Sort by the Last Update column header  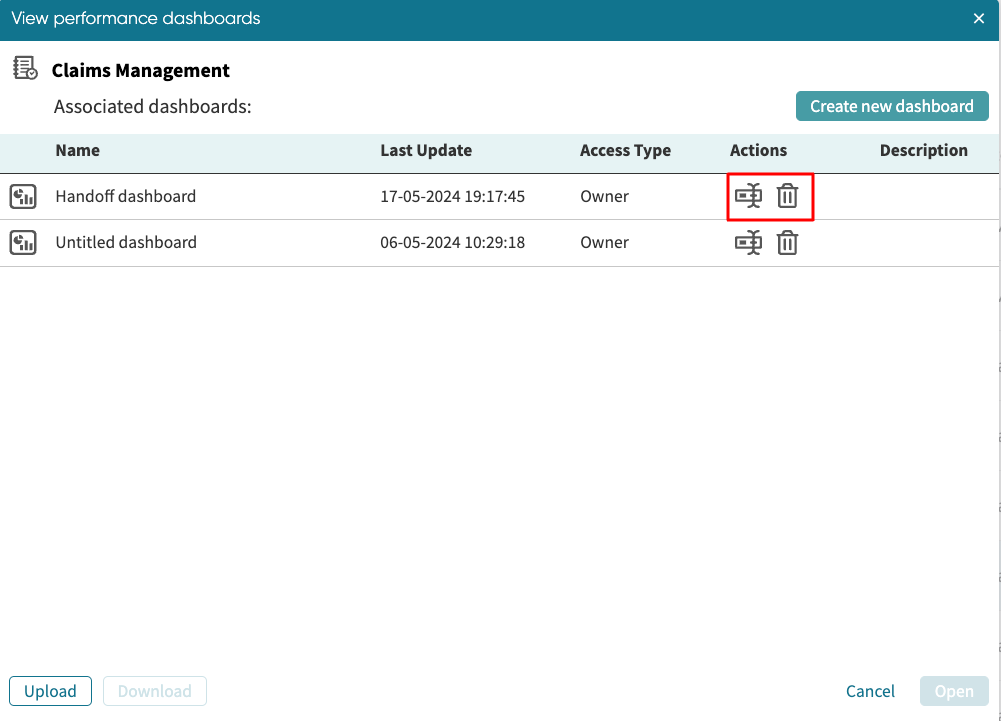click(426, 150)
